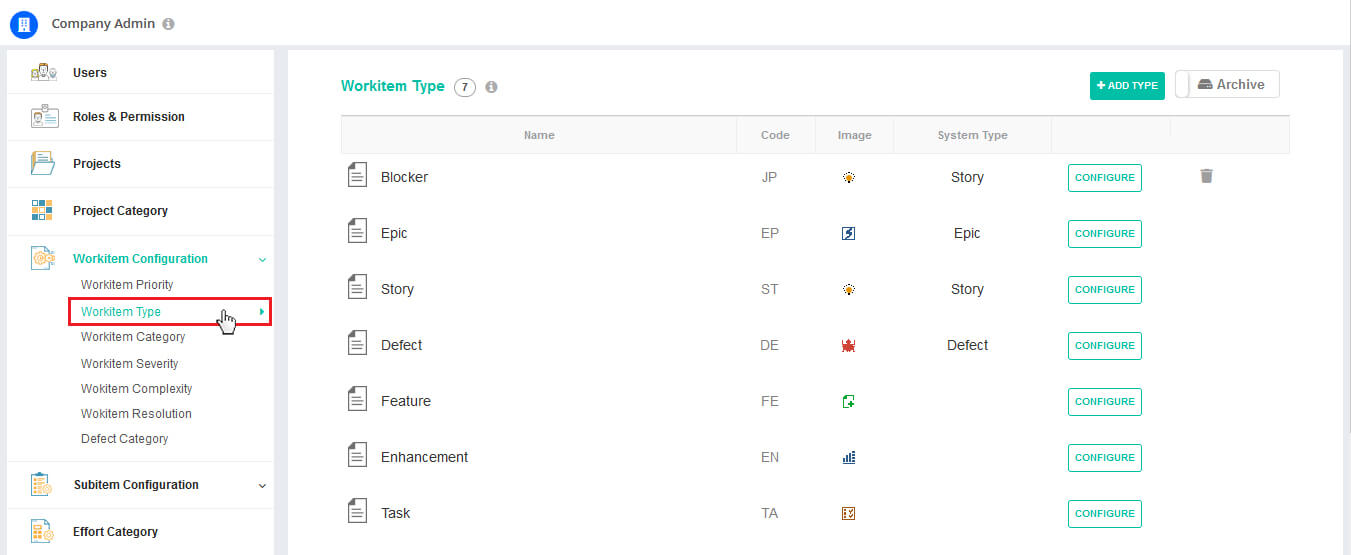Click the Feature row name

(x=406, y=401)
